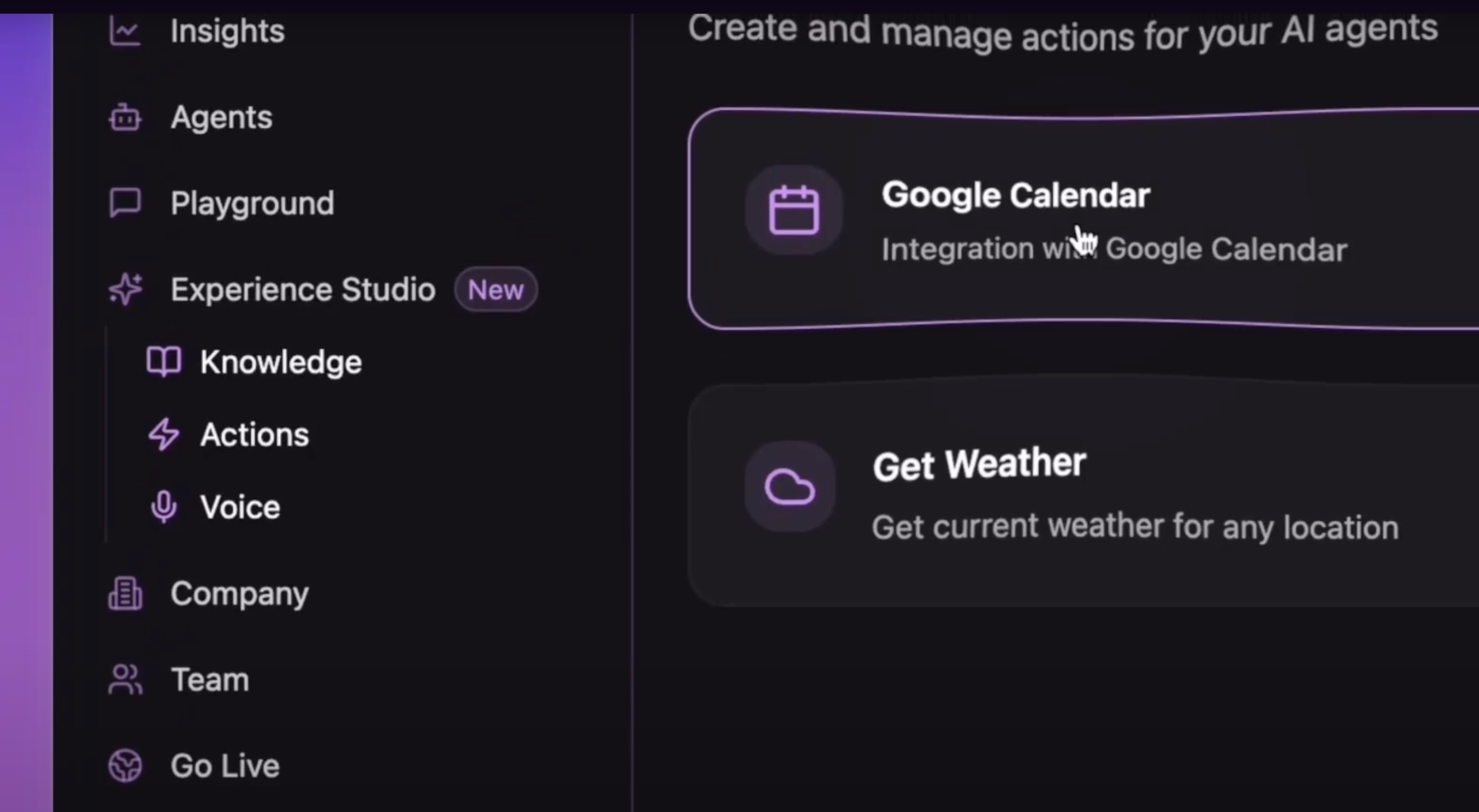
Task: Click the New badge beside Experience Studio
Action: coord(495,289)
